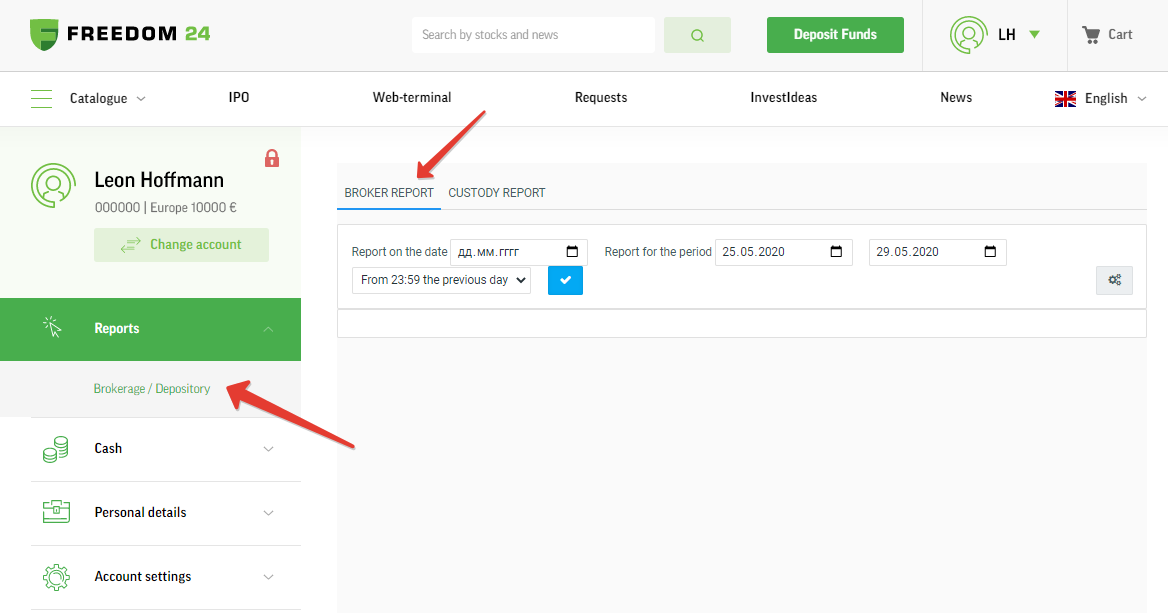Image resolution: width=1168 pixels, height=613 pixels.
Task: Open the English language dropdown chevron
Action: 1142,99
